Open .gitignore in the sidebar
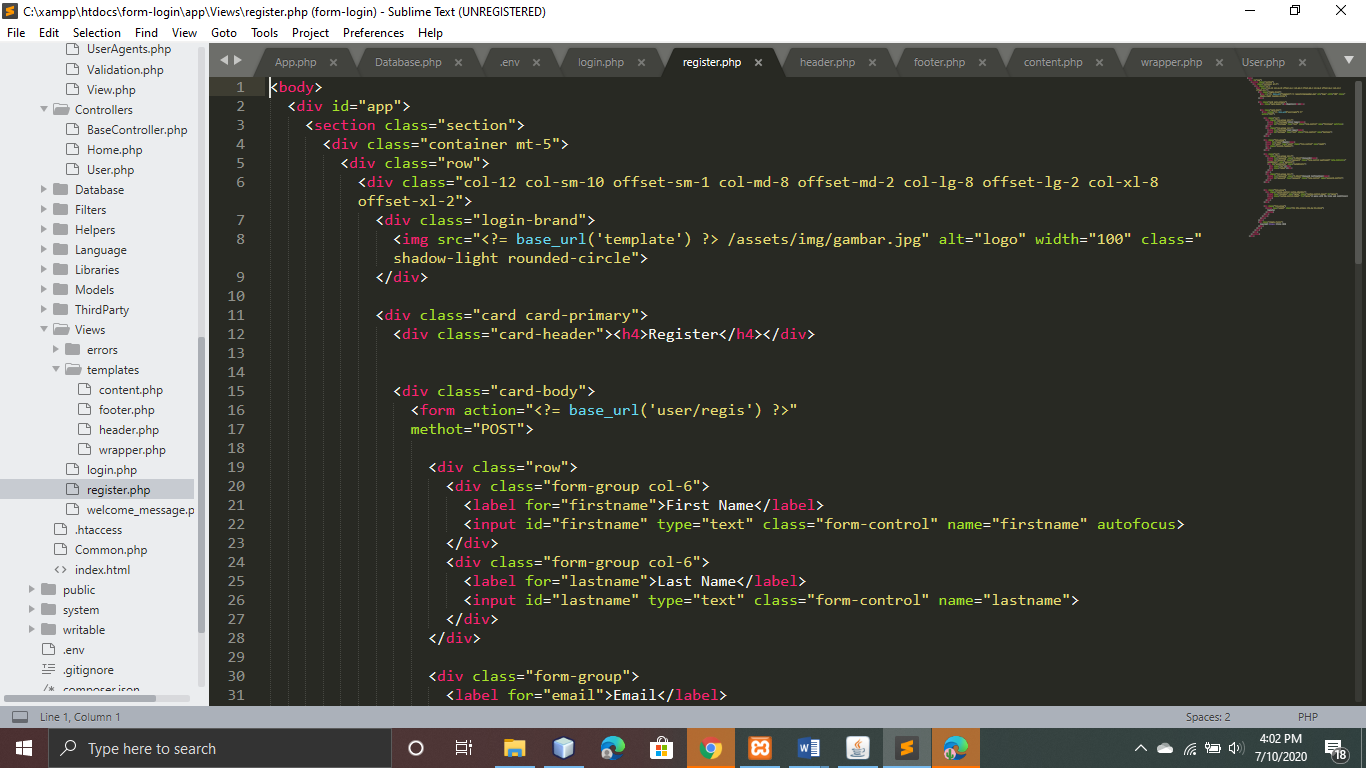The height and width of the screenshot is (768, 1366). 88,670
